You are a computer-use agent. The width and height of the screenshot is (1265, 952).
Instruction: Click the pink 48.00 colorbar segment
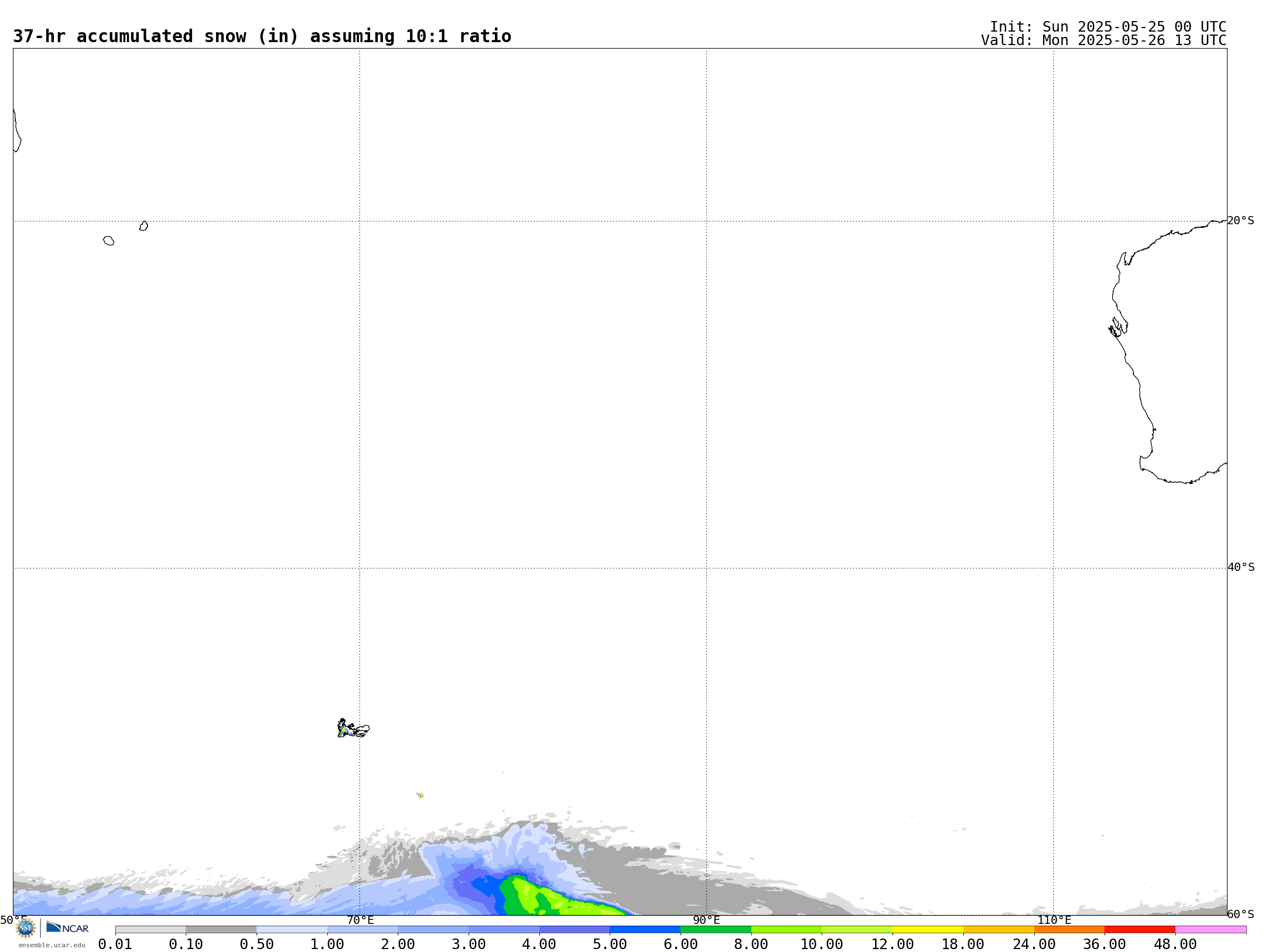point(1211,930)
